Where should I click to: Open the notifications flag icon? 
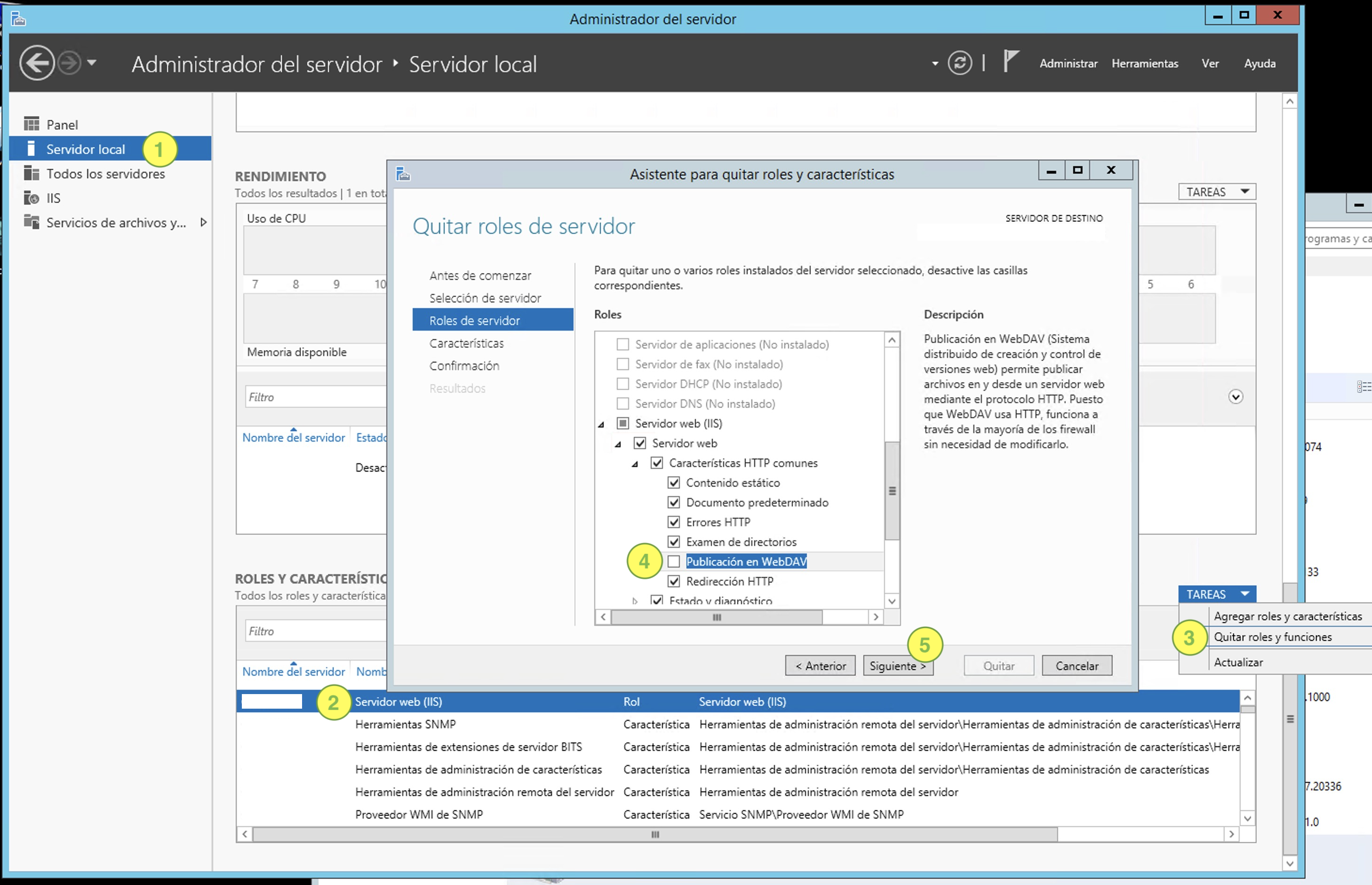(1010, 61)
